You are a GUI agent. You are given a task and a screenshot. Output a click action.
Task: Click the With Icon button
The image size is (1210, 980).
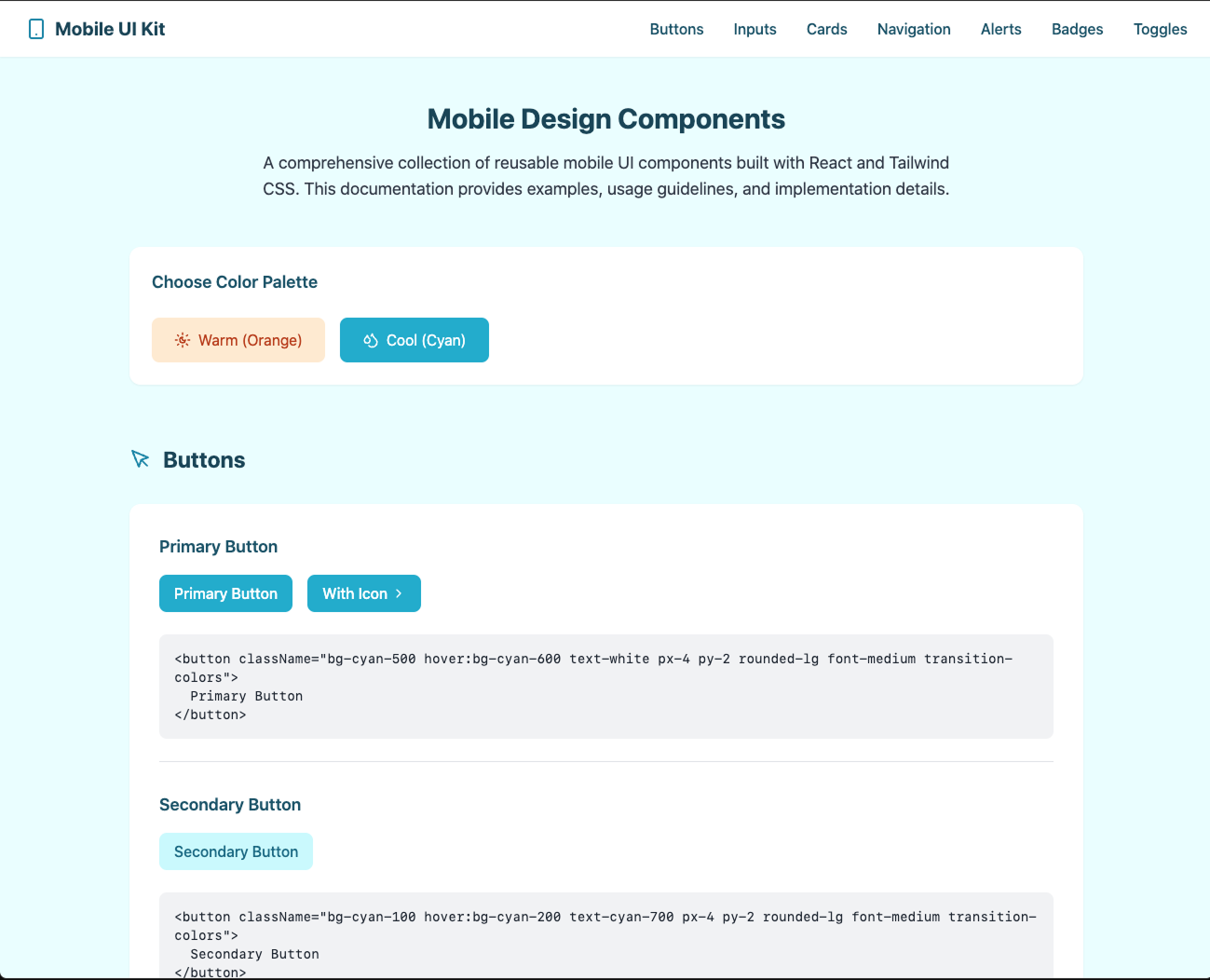(364, 593)
